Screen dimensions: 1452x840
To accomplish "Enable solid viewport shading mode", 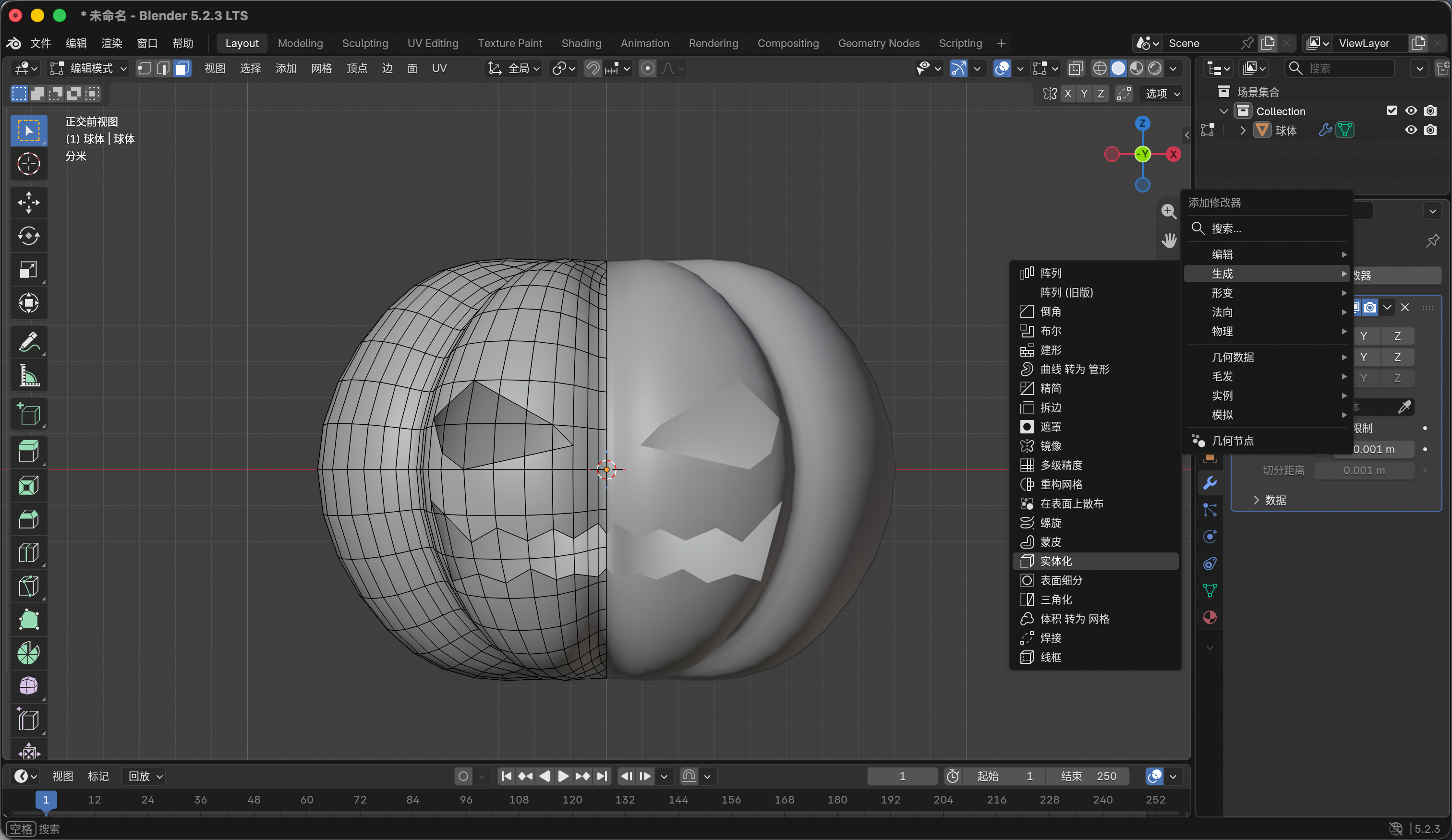I will click(x=1118, y=69).
